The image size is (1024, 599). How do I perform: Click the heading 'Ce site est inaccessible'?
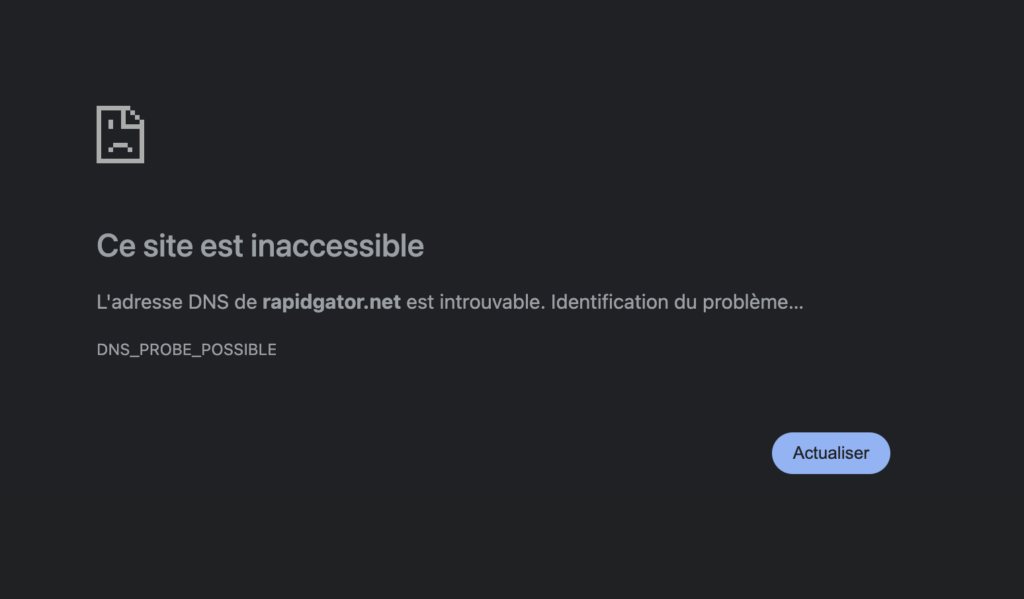point(260,246)
